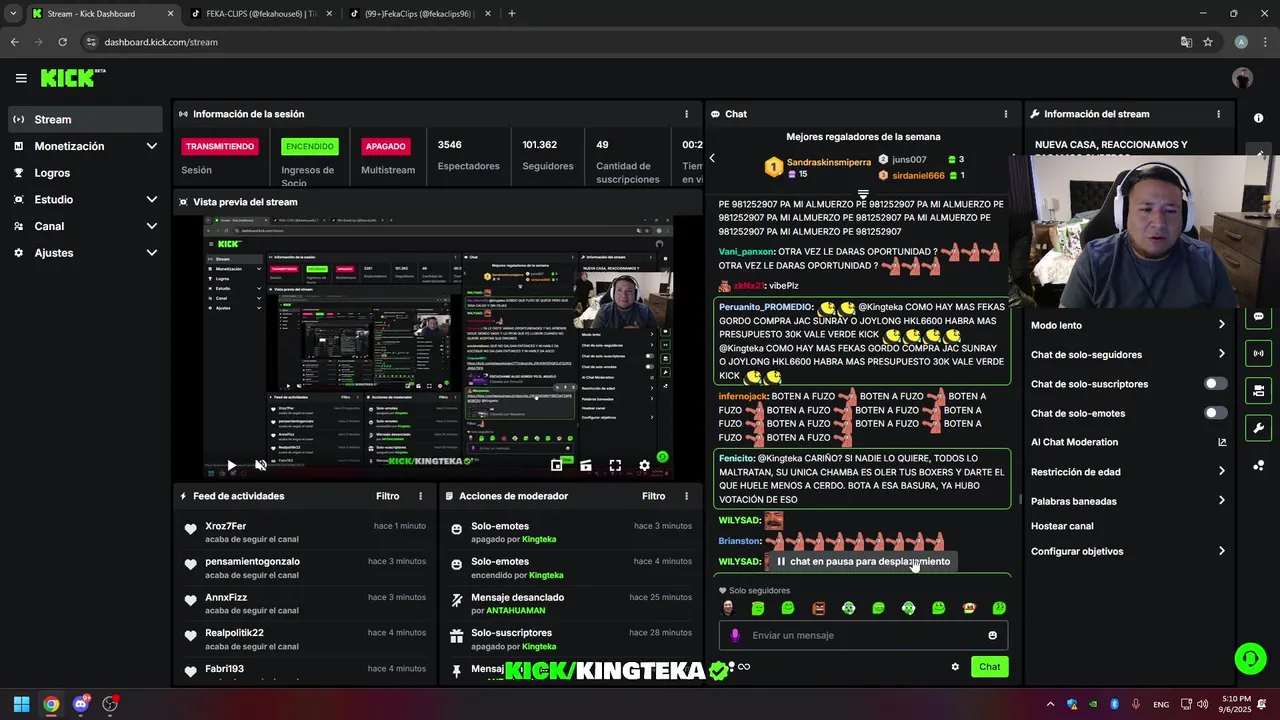This screenshot has height=720, width=1280.
Task: Click the address bar URL
Action: point(161,42)
